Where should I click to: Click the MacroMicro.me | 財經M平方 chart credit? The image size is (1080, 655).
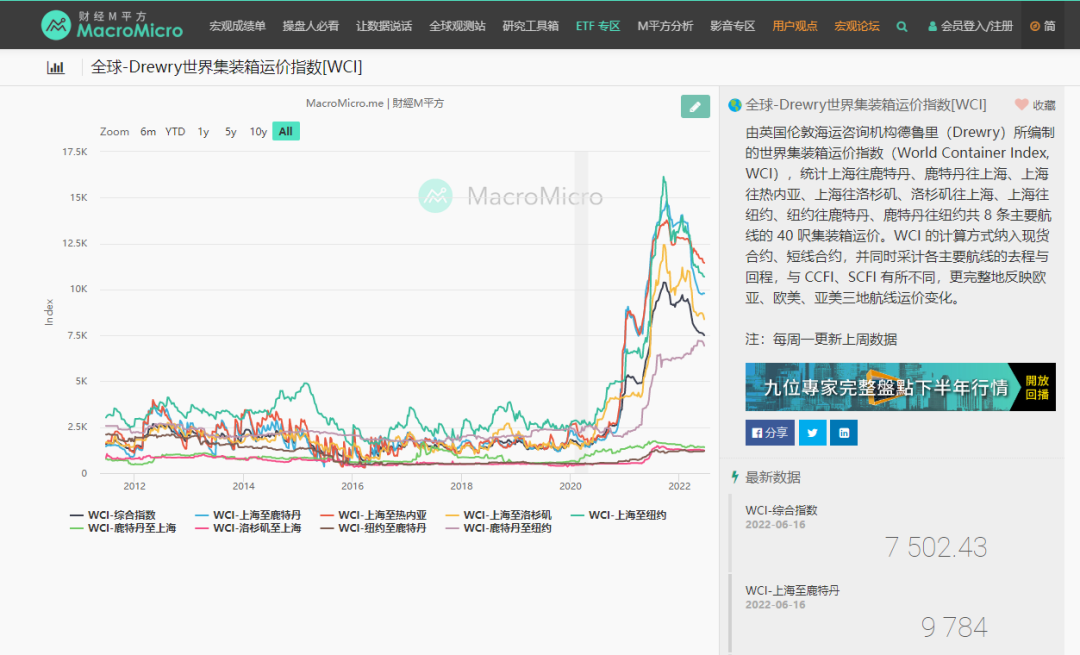tap(375, 103)
